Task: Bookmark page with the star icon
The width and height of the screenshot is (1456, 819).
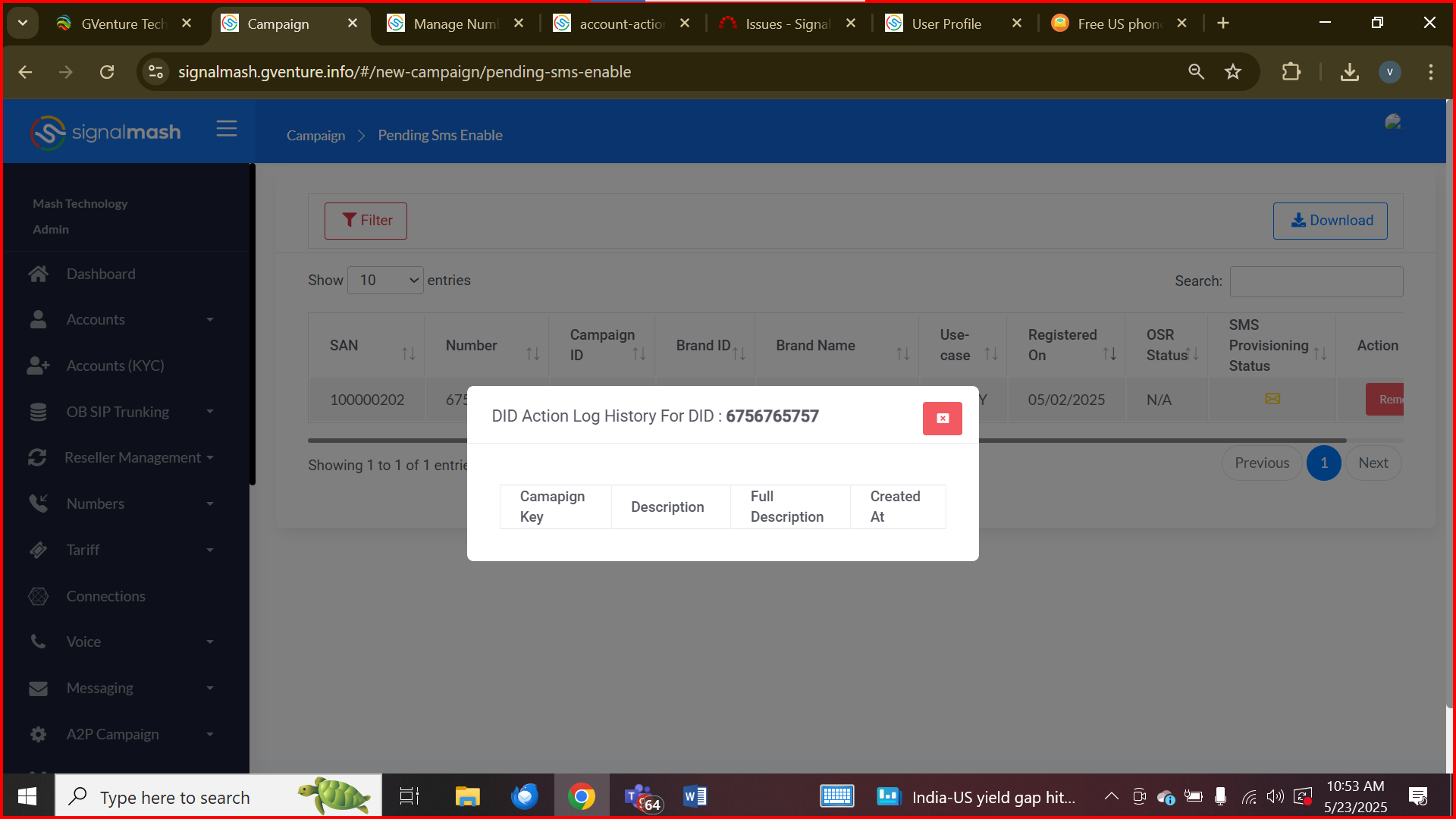Action: coord(1233,72)
